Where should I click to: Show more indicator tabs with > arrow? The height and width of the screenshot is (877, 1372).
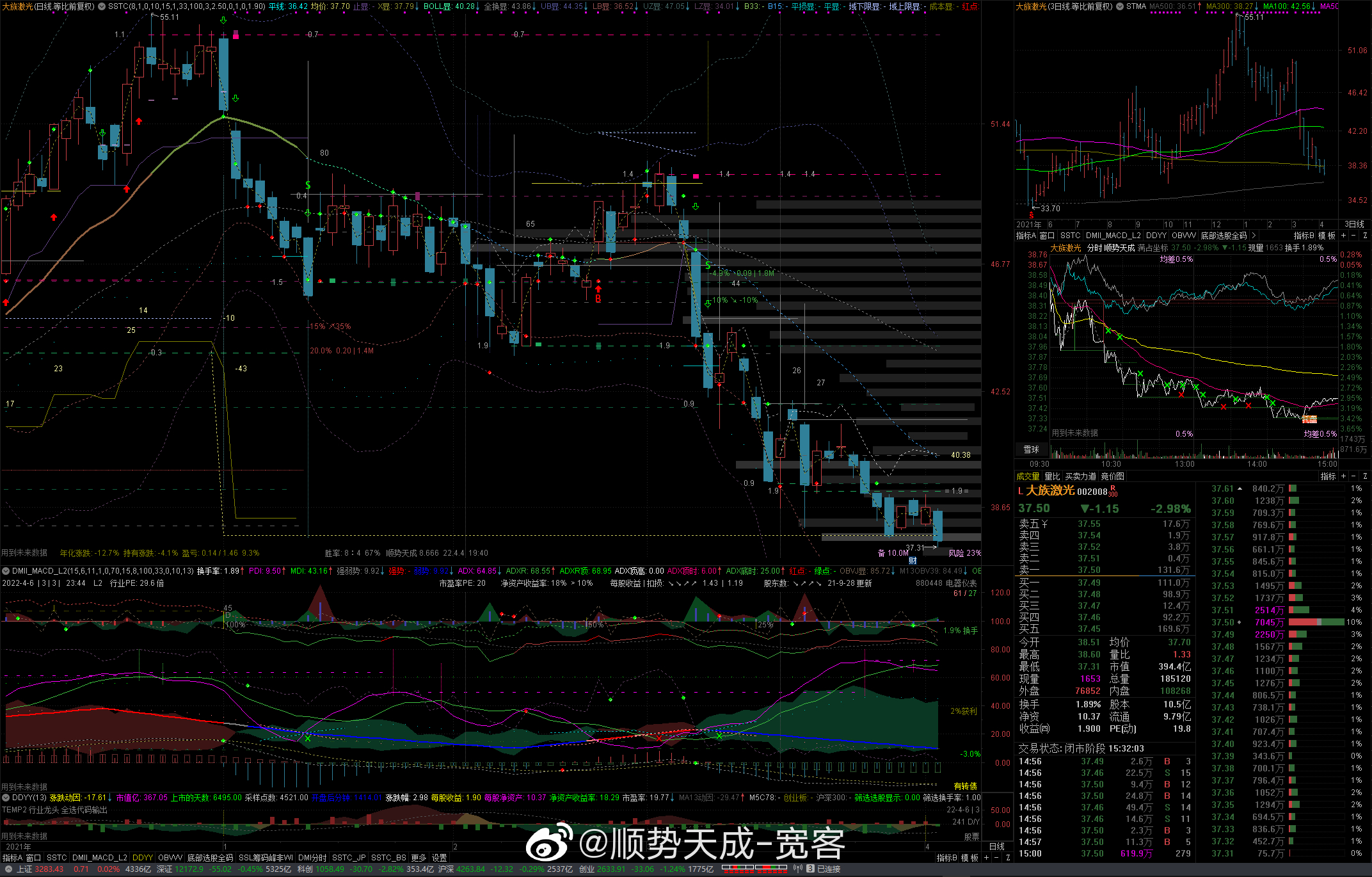pos(1254,236)
